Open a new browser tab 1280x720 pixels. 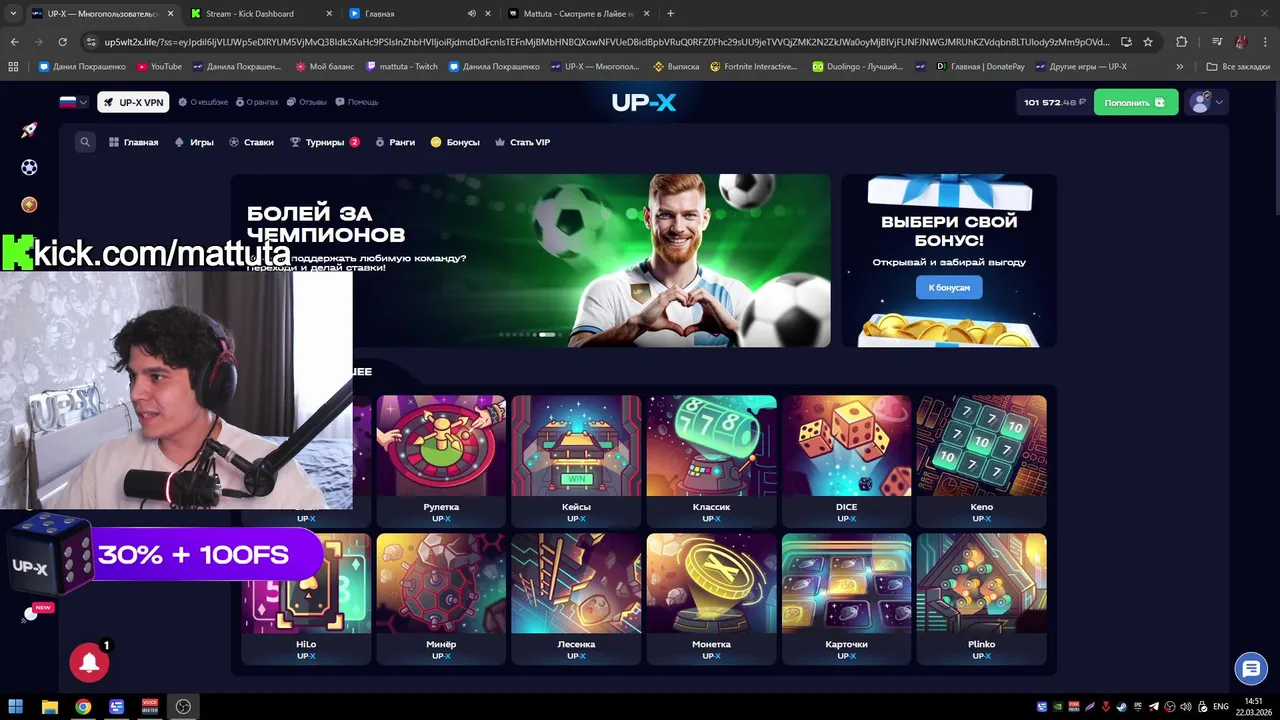click(670, 14)
